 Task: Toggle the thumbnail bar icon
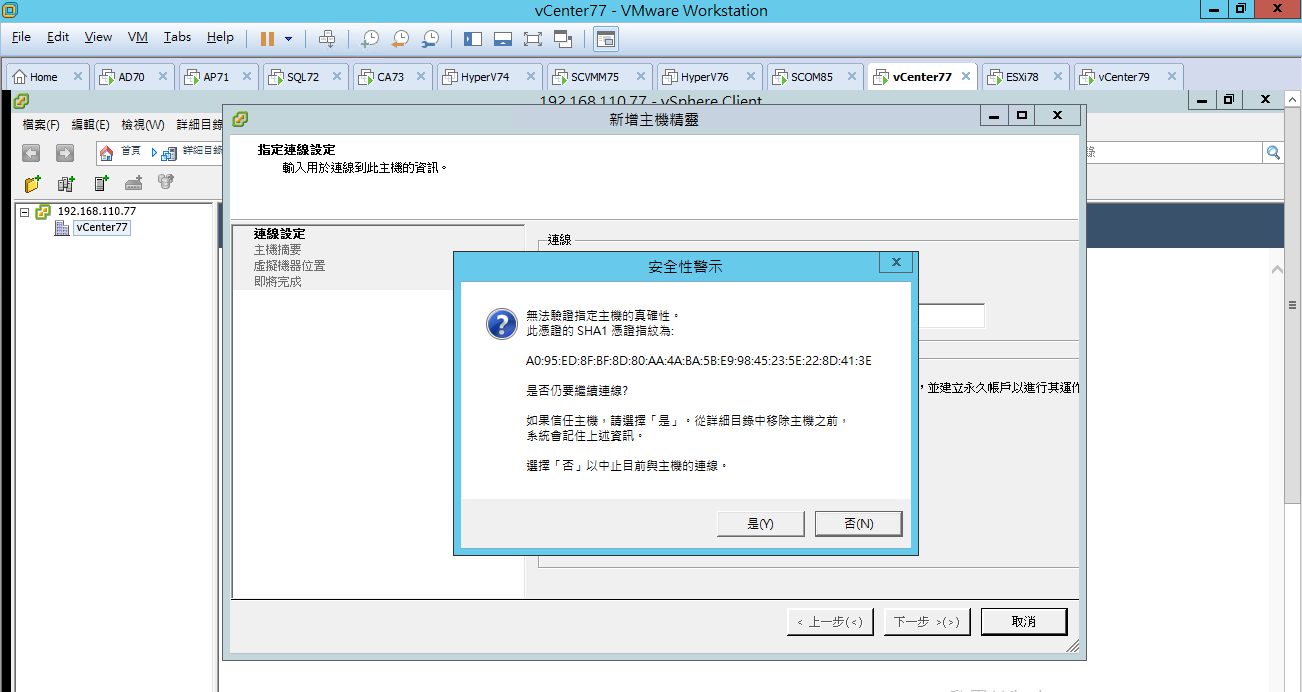pyautogui.click(x=503, y=38)
